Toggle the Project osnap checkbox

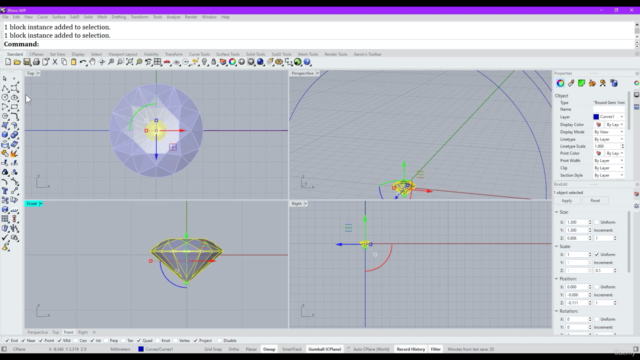196,340
